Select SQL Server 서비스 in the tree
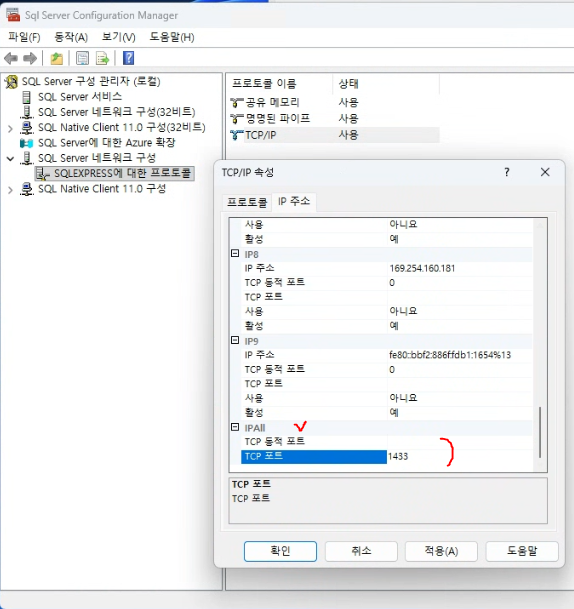Screen dimensions: 574x609 [80, 97]
